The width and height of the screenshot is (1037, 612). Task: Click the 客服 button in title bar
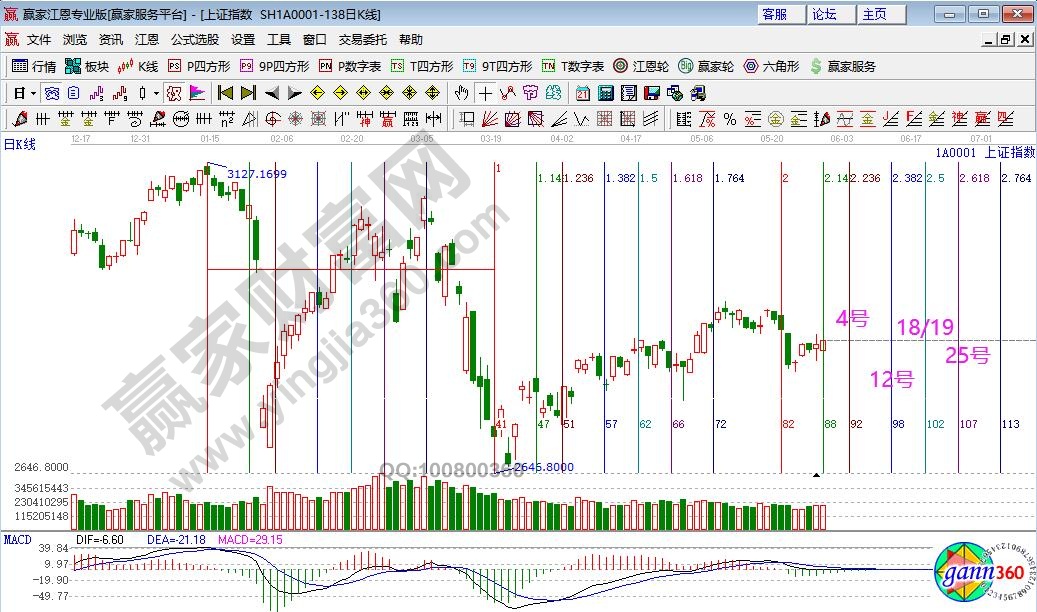tap(775, 14)
